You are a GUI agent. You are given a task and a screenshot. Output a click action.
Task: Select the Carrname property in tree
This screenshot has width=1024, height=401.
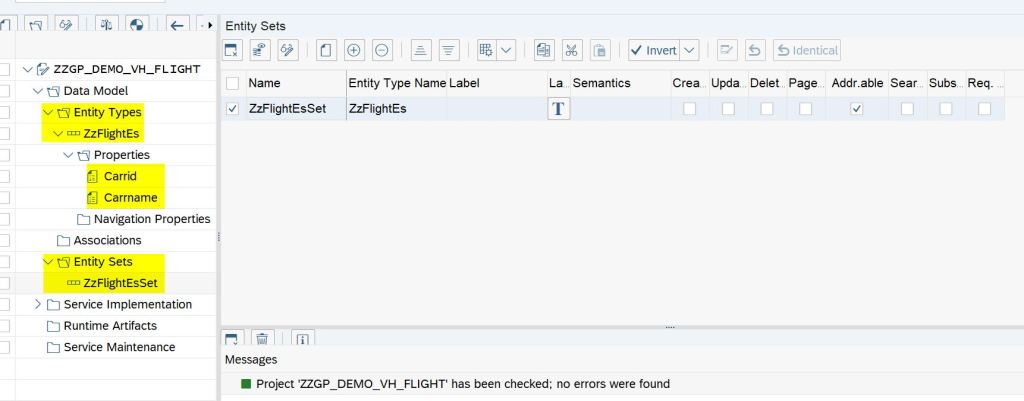pos(130,198)
